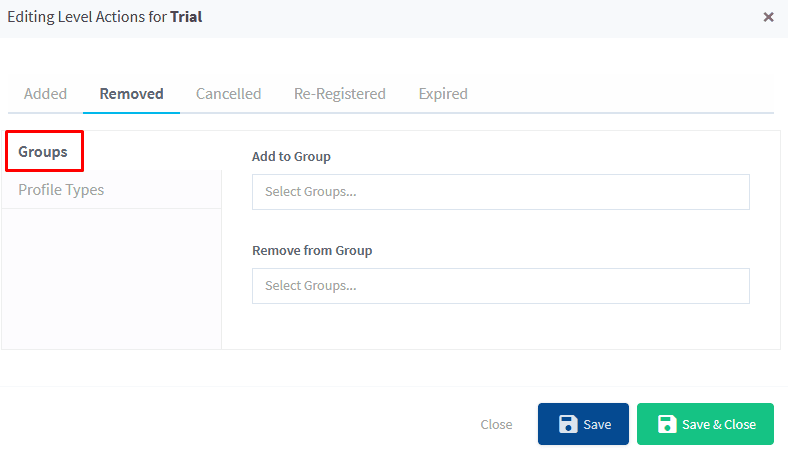Viewport: 788px width, 453px height.
Task: Open the Cancelled tab
Action: pyautogui.click(x=228, y=94)
